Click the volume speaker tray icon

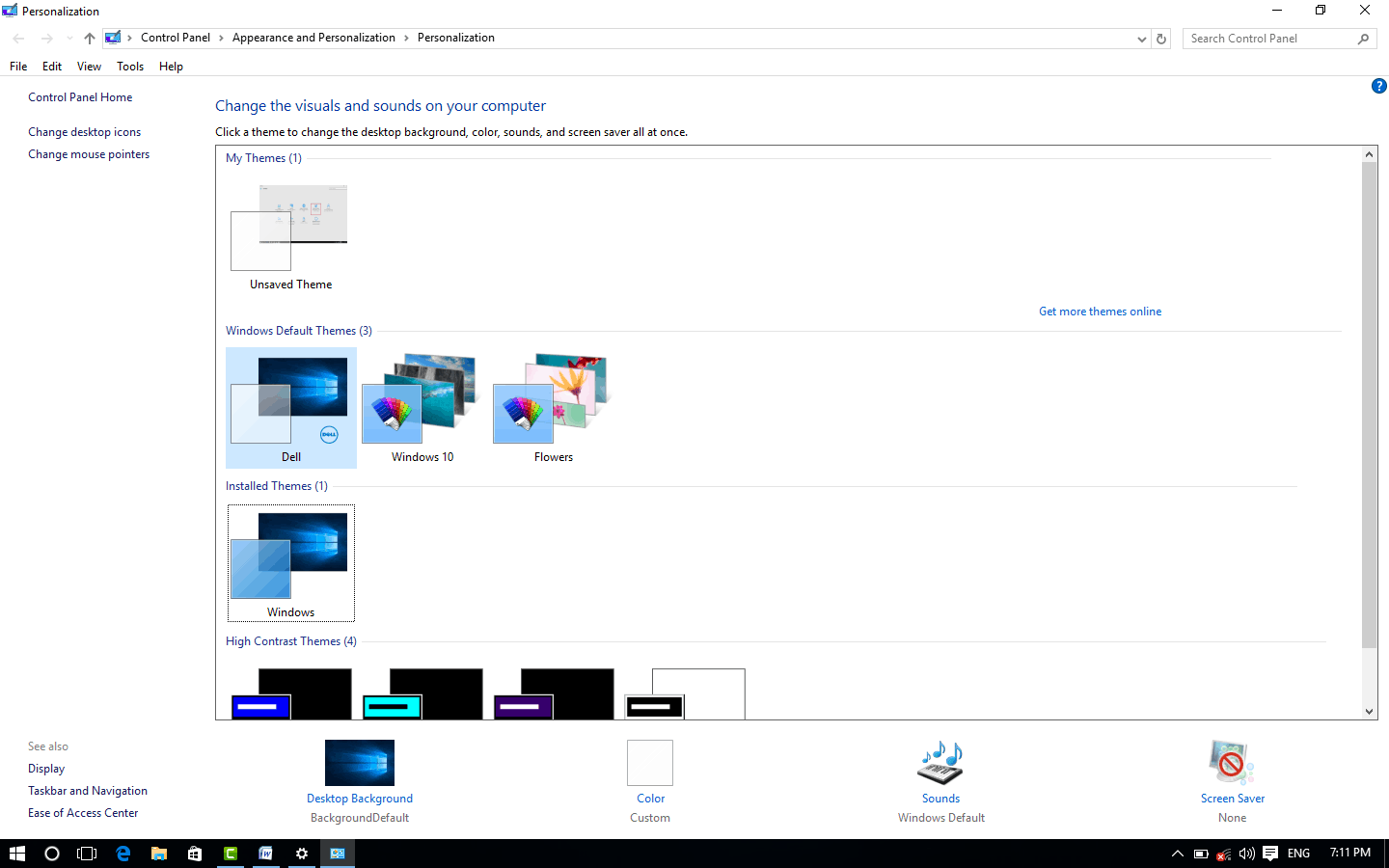pyautogui.click(x=1247, y=854)
